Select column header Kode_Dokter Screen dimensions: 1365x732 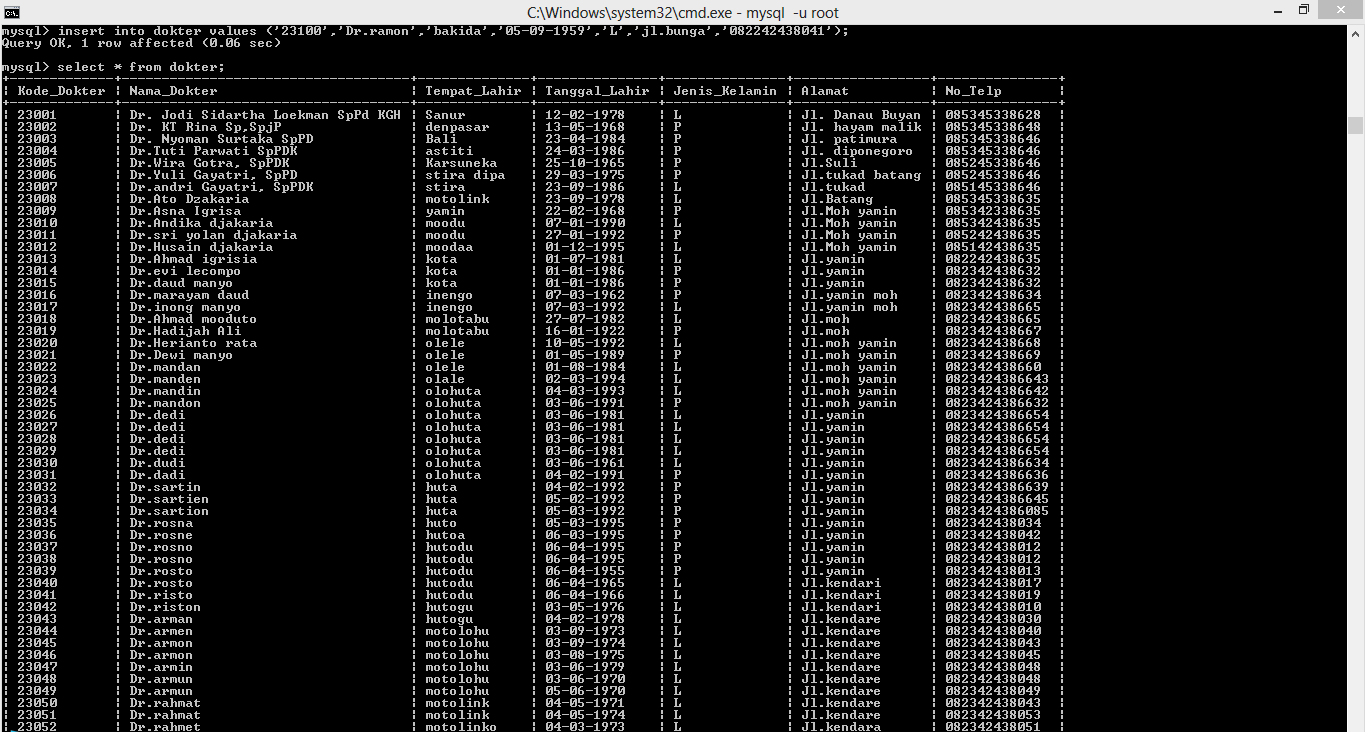click(x=61, y=91)
